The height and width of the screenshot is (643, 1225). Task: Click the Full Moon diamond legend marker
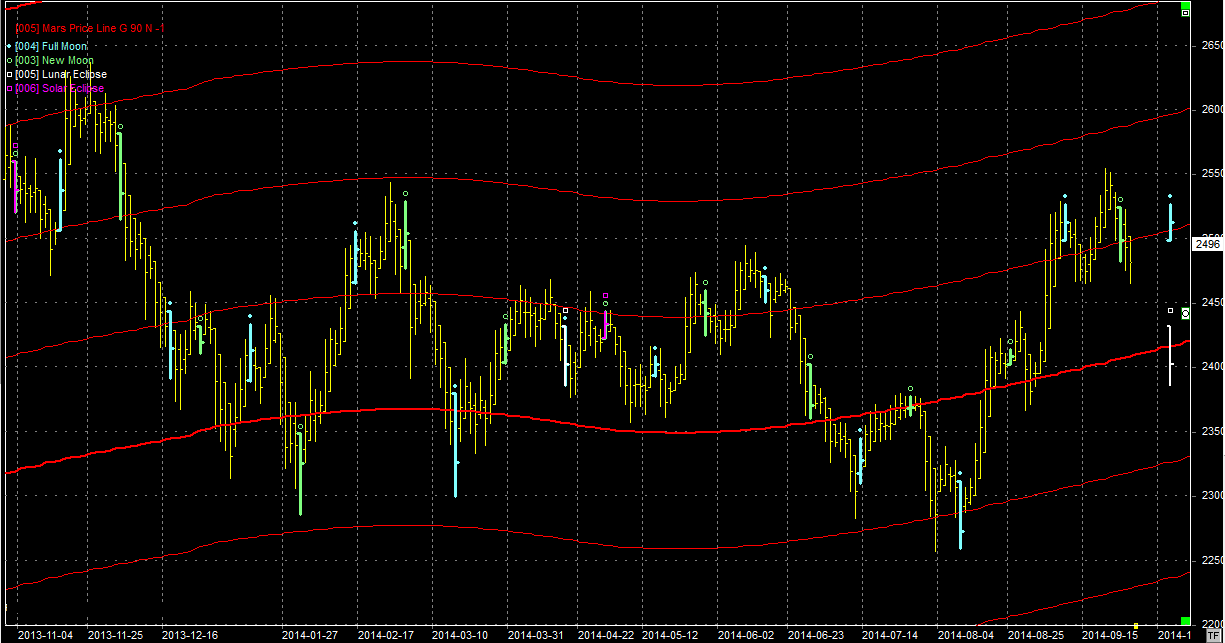[x=9, y=47]
